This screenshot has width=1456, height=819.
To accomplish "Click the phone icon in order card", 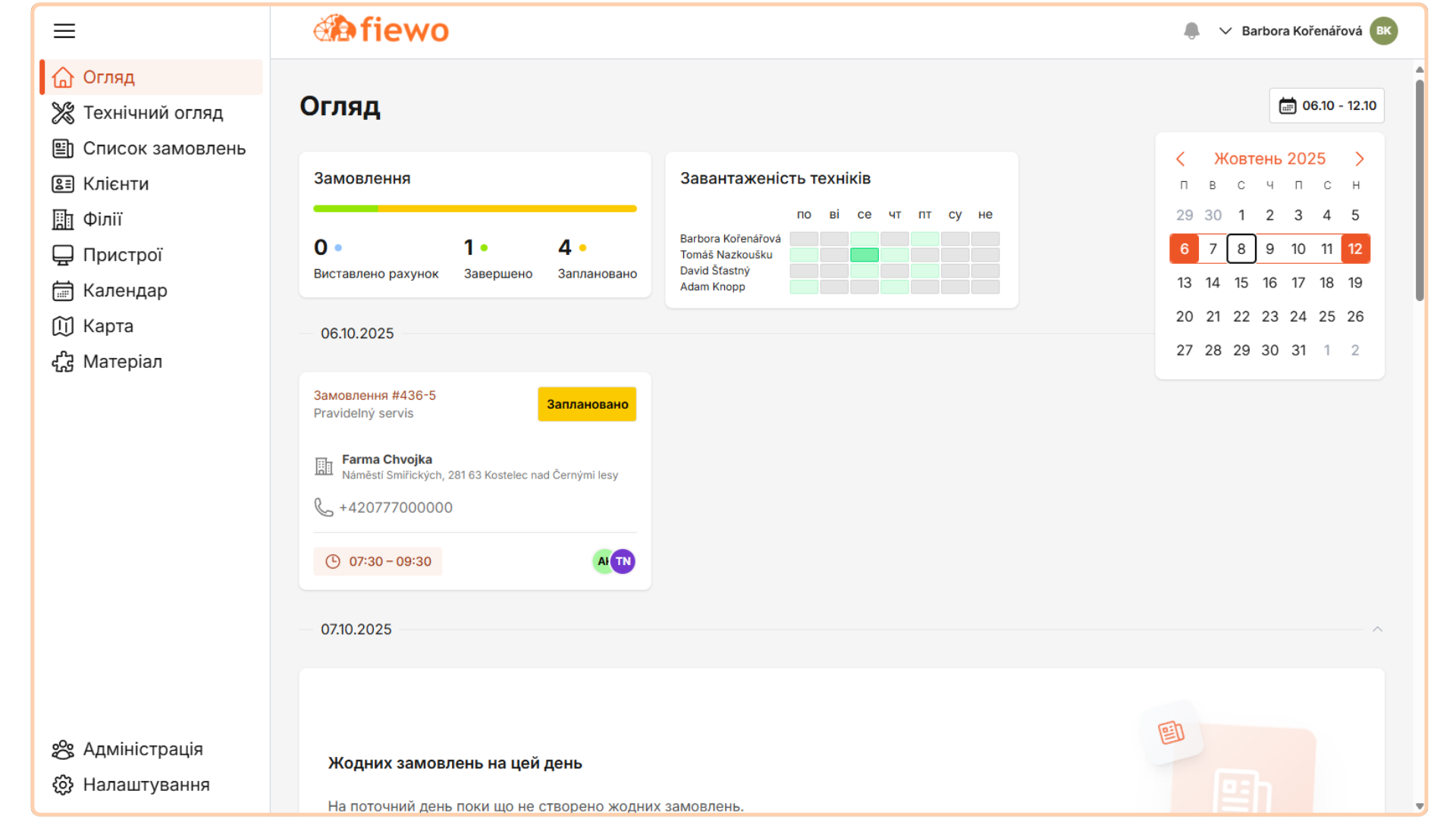I will (x=324, y=507).
